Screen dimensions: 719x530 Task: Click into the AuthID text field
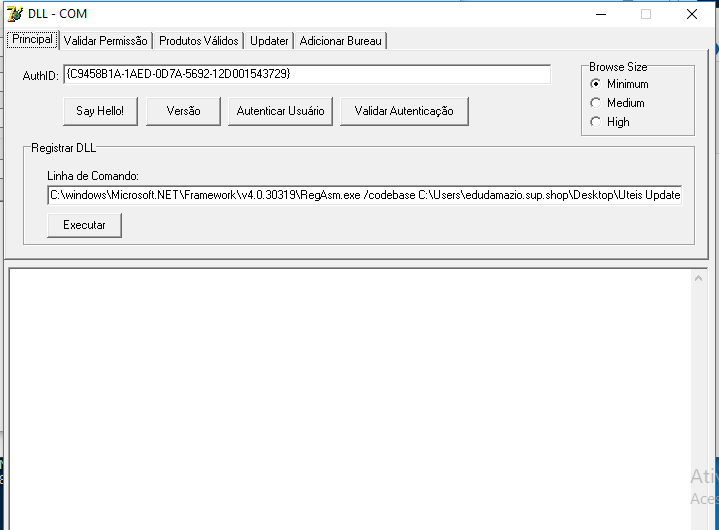(x=306, y=75)
